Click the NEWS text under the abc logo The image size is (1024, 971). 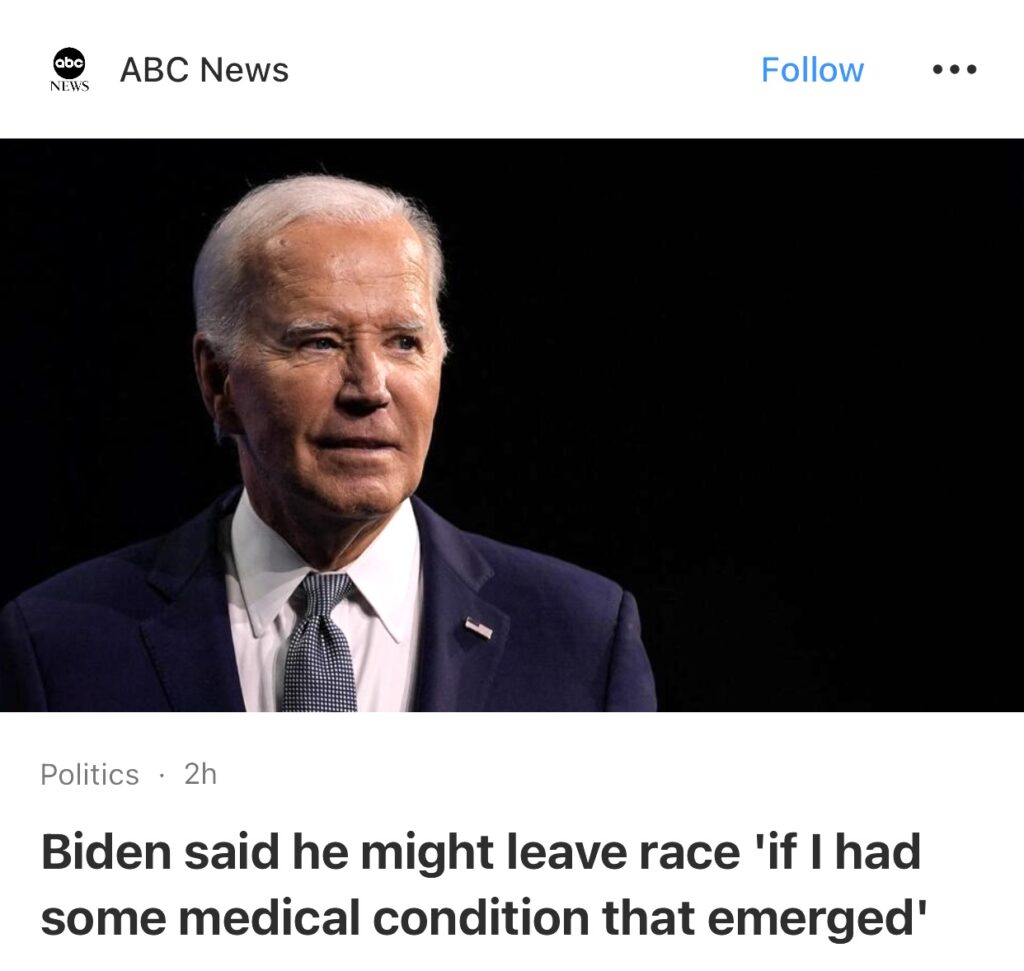pos(69,86)
